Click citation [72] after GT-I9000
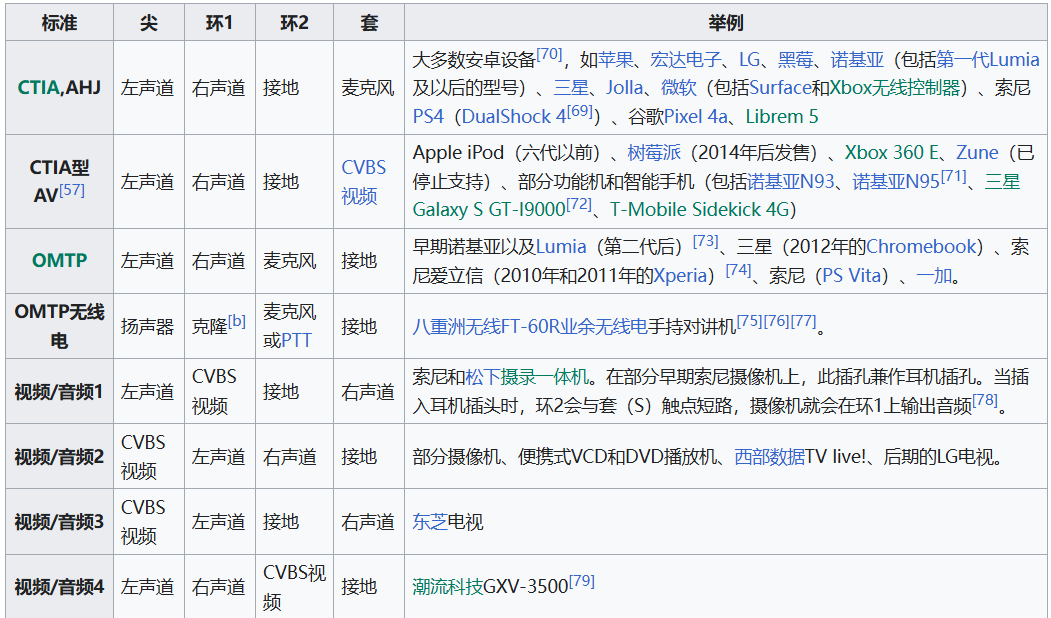Image resolution: width=1051 pixels, height=618 pixels. coord(578,204)
